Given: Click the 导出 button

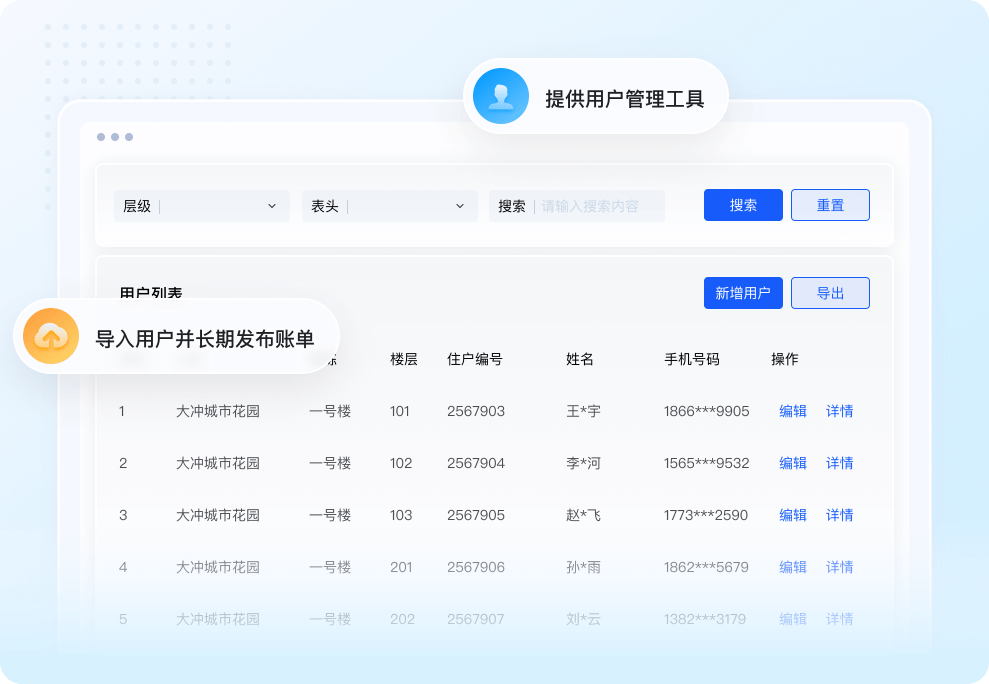Looking at the screenshot, I should [830, 293].
